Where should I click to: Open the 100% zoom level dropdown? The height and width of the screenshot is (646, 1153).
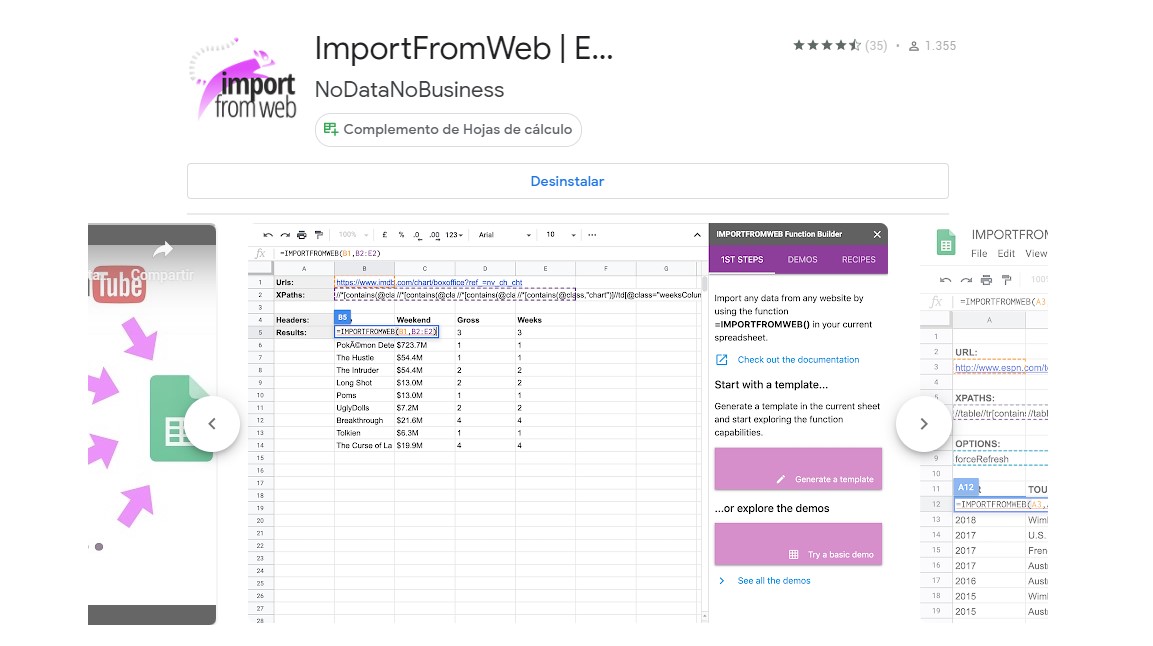tap(353, 235)
